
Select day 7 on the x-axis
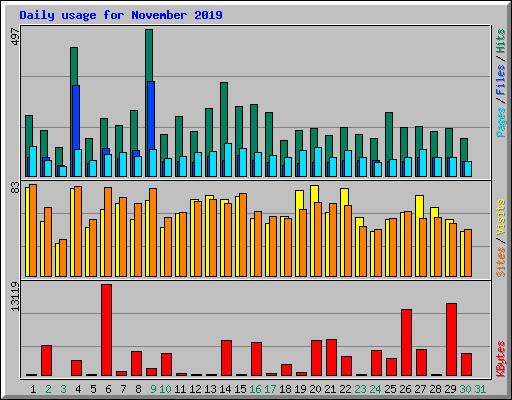pyautogui.click(x=123, y=389)
